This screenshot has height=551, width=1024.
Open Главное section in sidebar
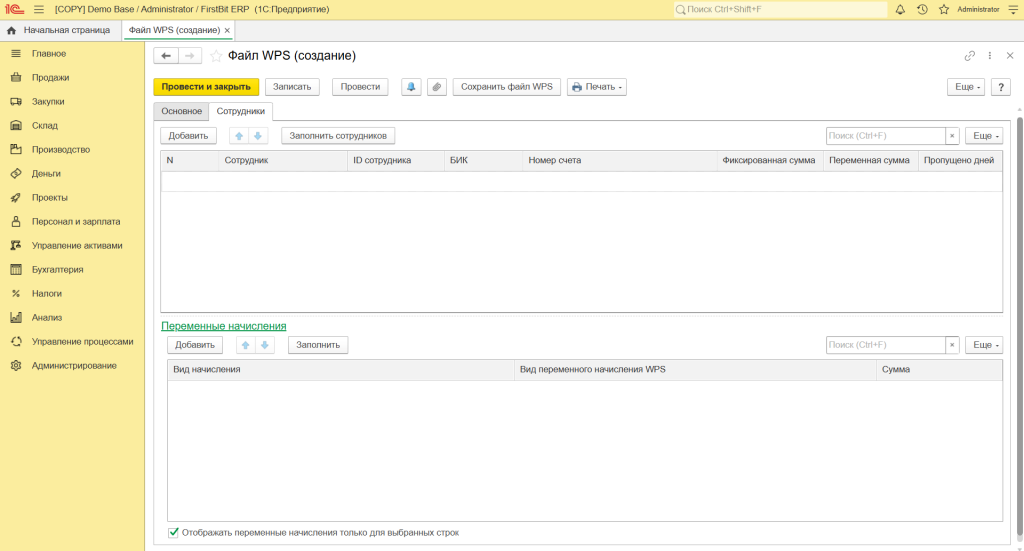(72, 54)
